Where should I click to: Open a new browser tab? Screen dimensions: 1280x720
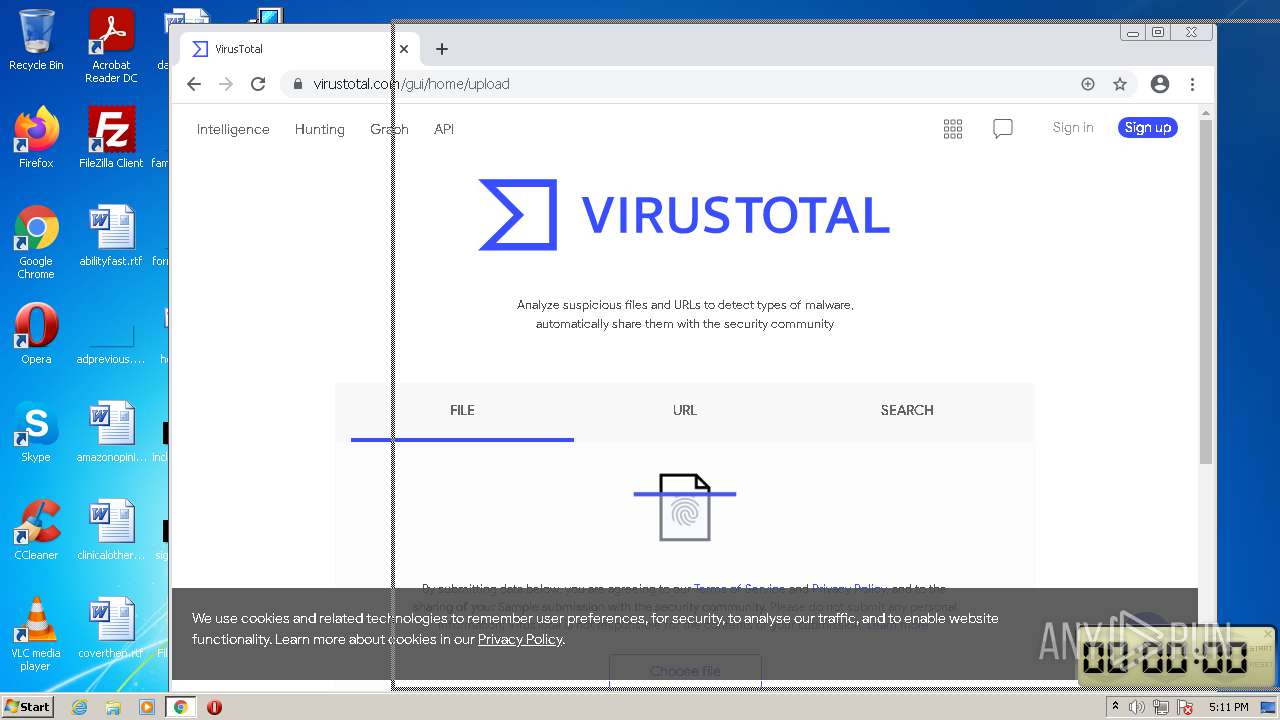tap(442, 48)
